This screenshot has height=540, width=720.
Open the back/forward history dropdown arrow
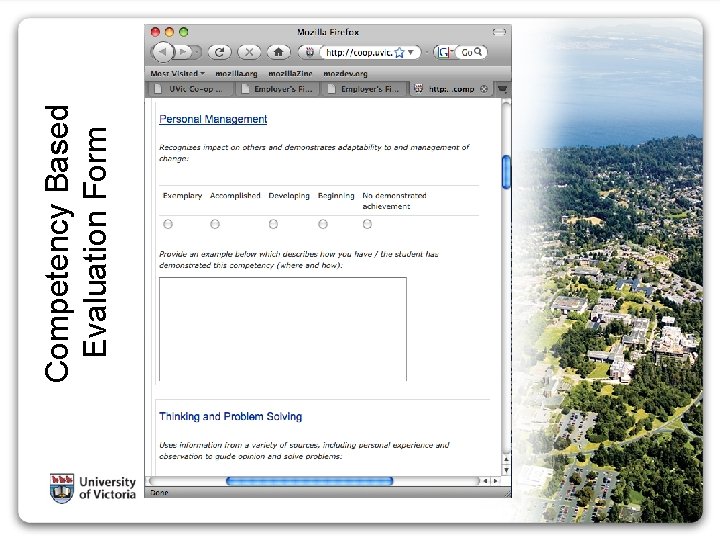tap(197, 52)
